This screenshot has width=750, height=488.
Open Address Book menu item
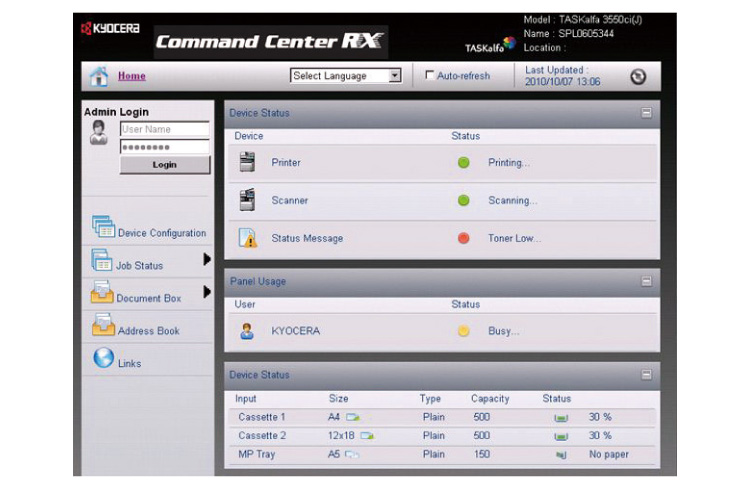148,331
